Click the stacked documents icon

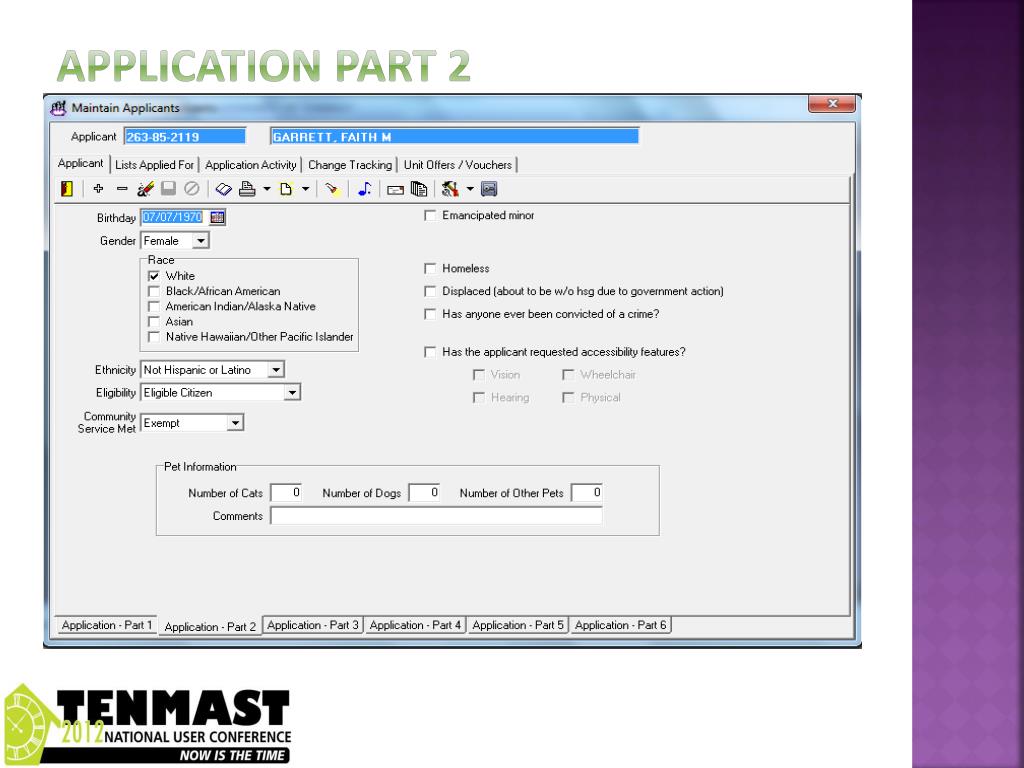(x=419, y=189)
